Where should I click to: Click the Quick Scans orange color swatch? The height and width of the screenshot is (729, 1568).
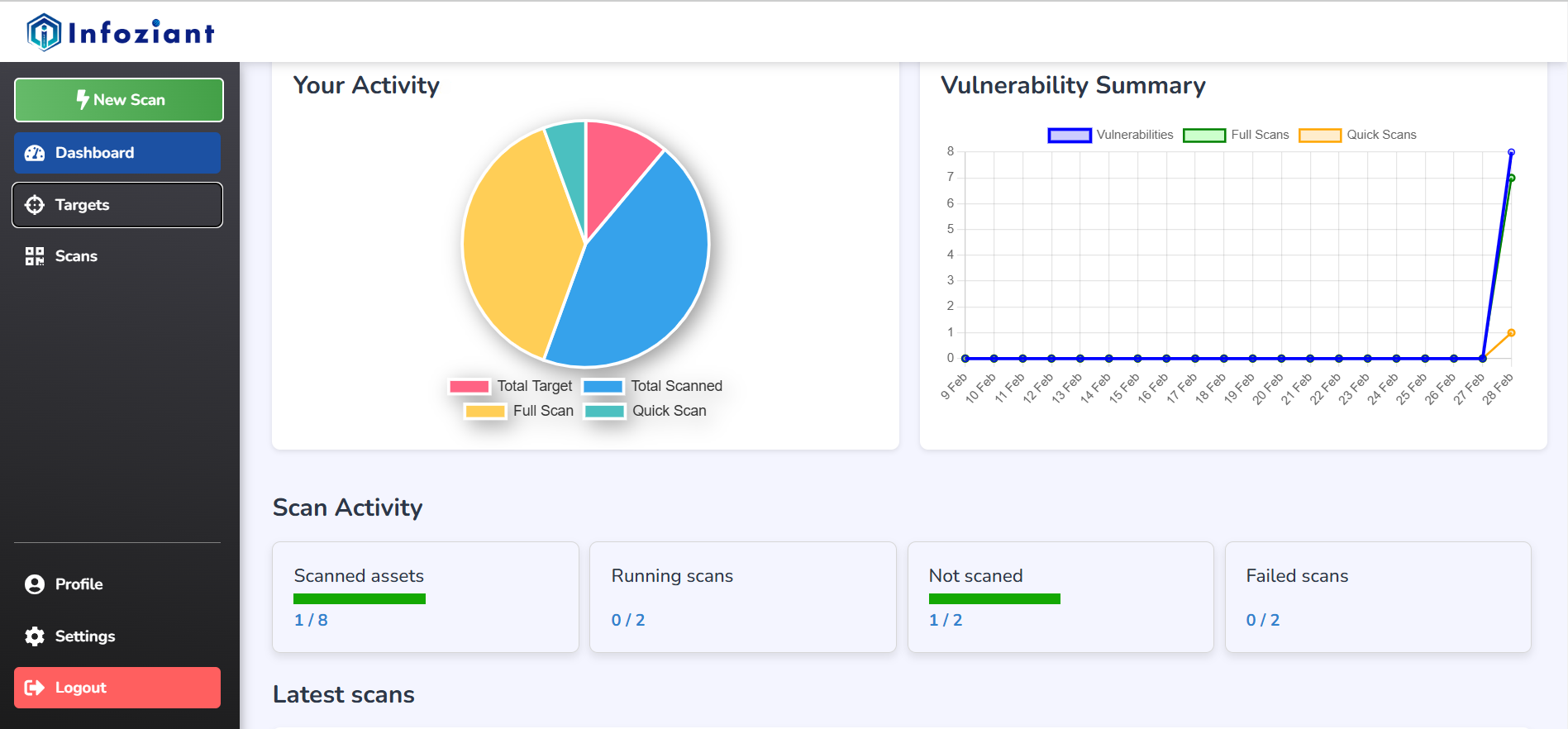click(1319, 135)
